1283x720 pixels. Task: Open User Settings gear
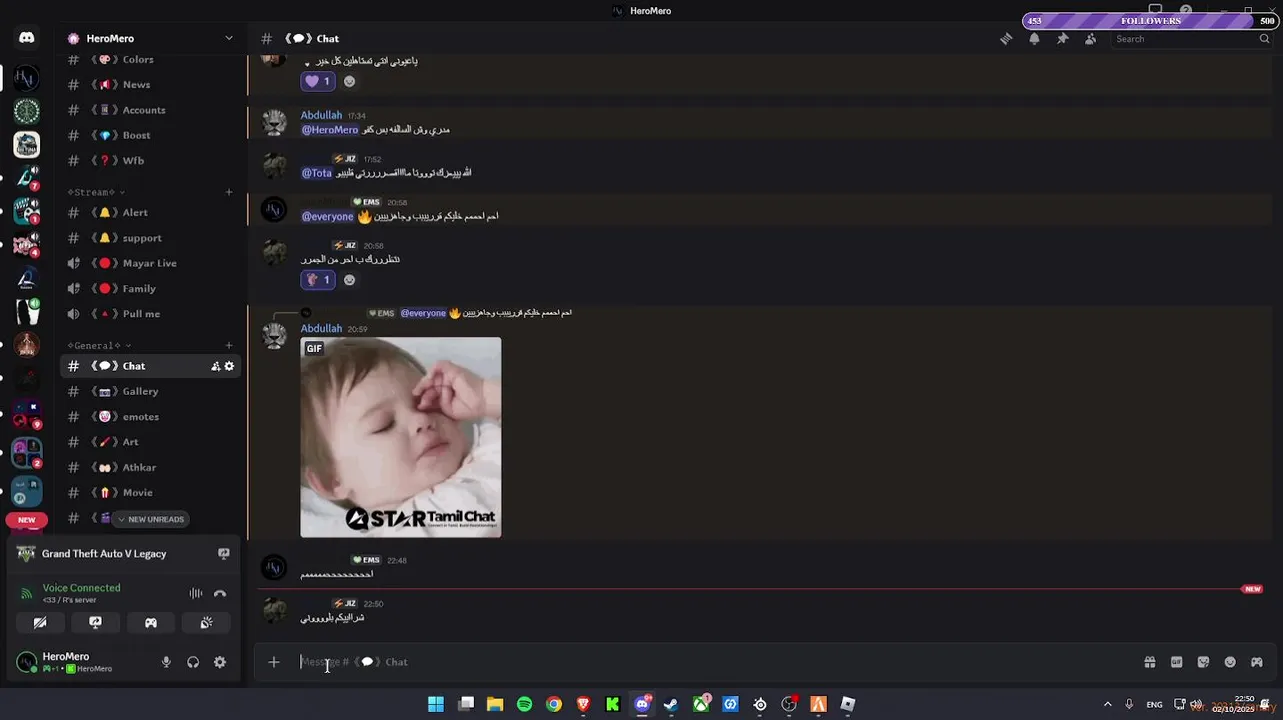[x=220, y=662]
